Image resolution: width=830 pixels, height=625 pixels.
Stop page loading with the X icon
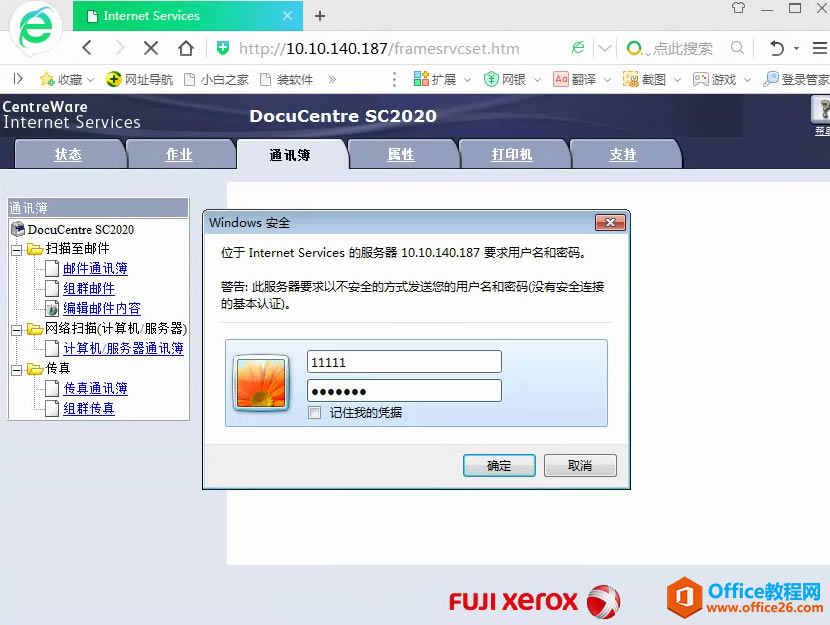pos(151,48)
